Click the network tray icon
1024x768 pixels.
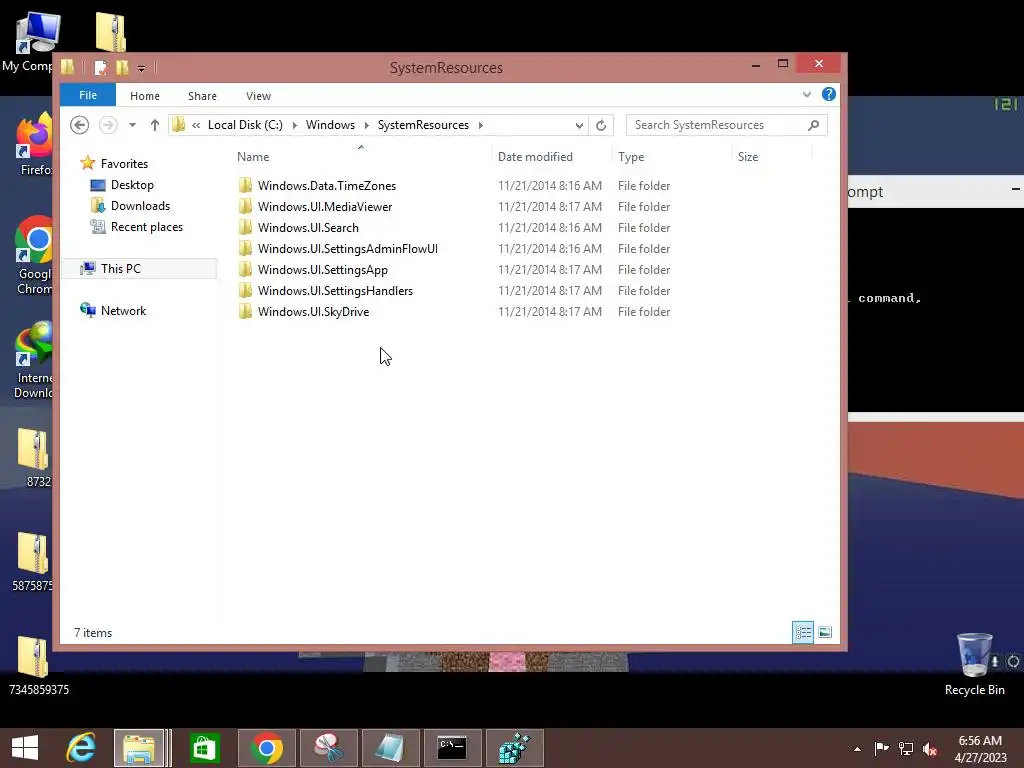(x=906, y=748)
